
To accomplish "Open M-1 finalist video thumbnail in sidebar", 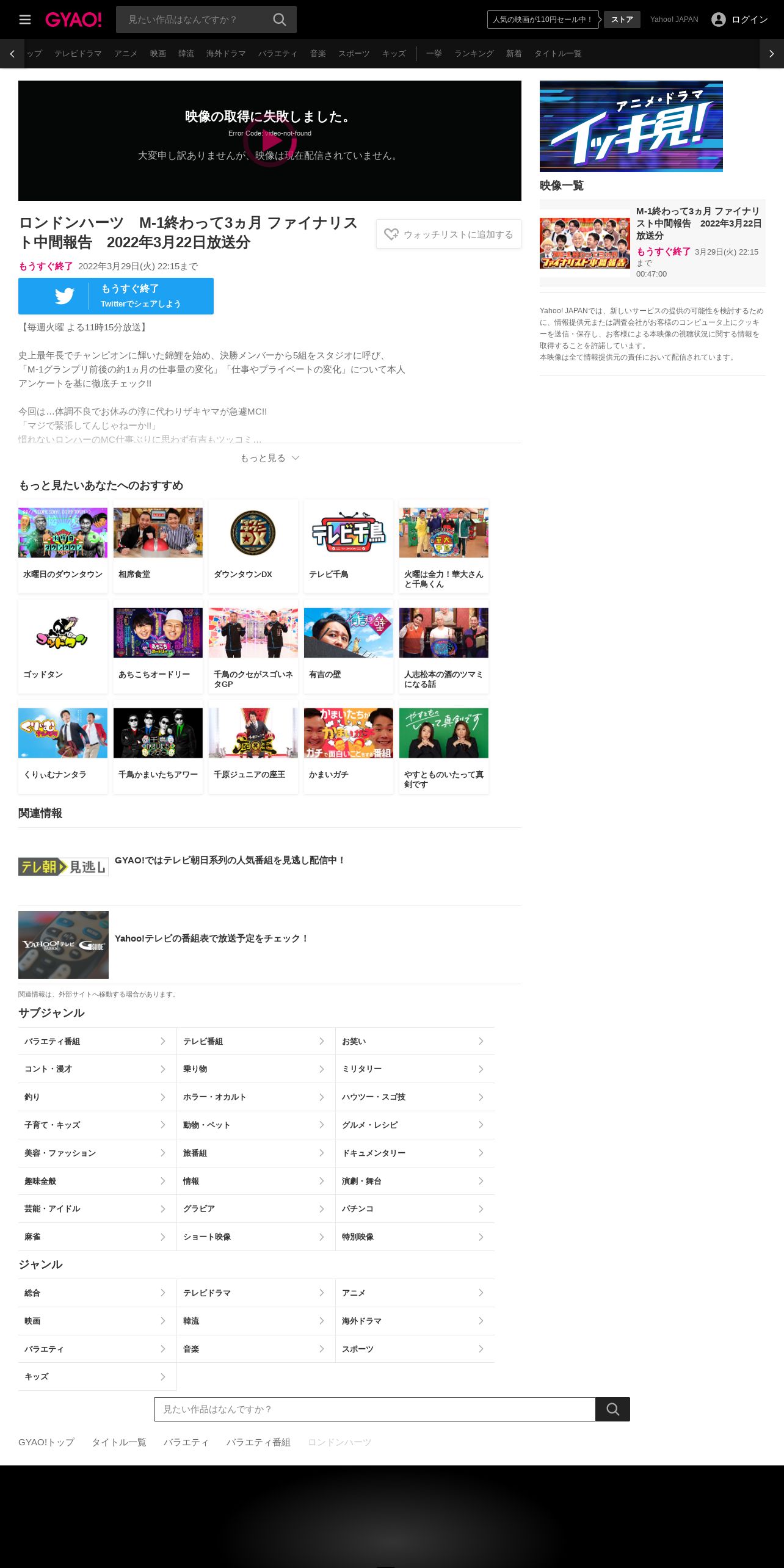I will (585, 243).
